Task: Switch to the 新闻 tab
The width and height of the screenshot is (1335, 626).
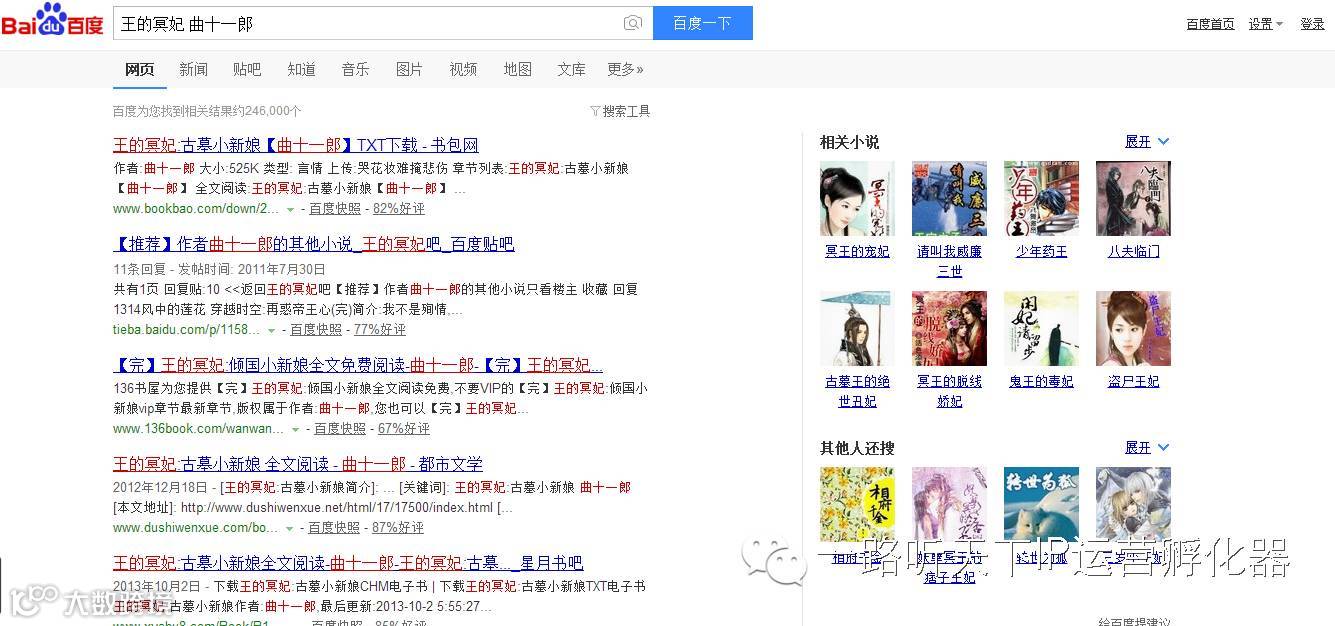Action: pos(193,69)
